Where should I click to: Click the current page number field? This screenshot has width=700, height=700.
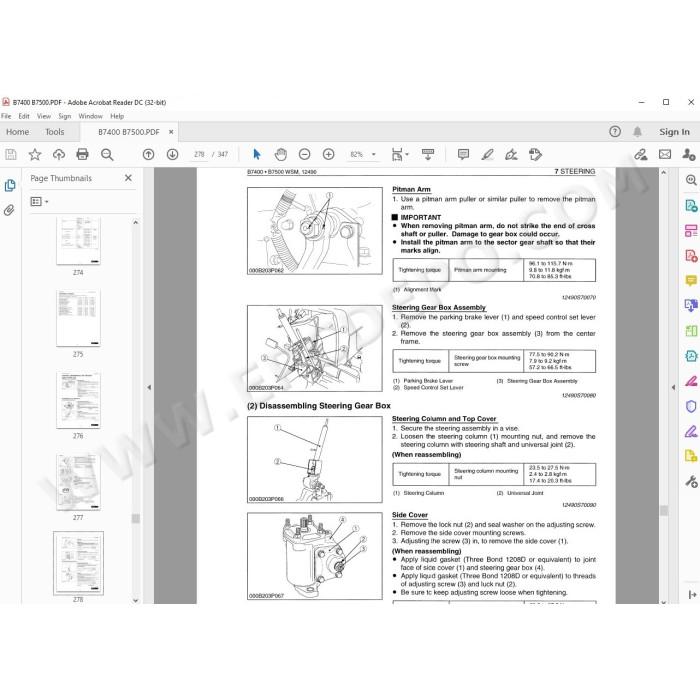(199, 154)
